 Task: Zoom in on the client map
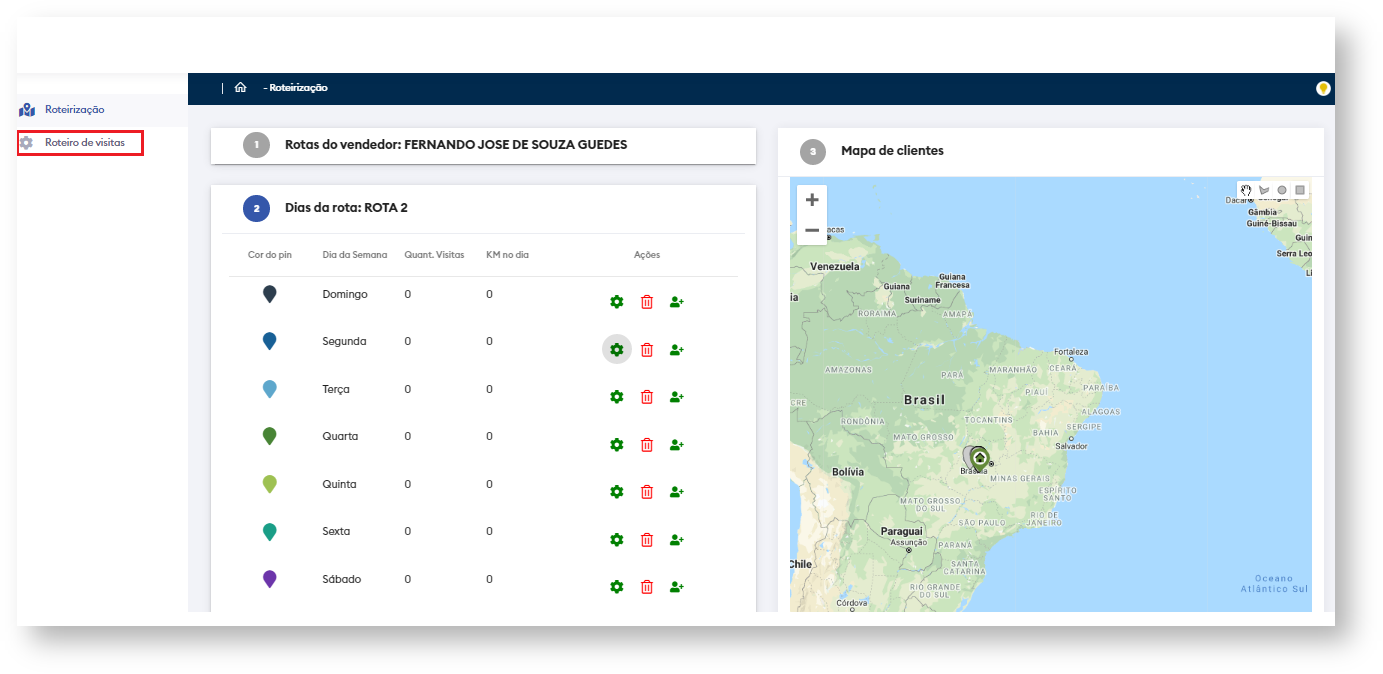pos(812,200)
